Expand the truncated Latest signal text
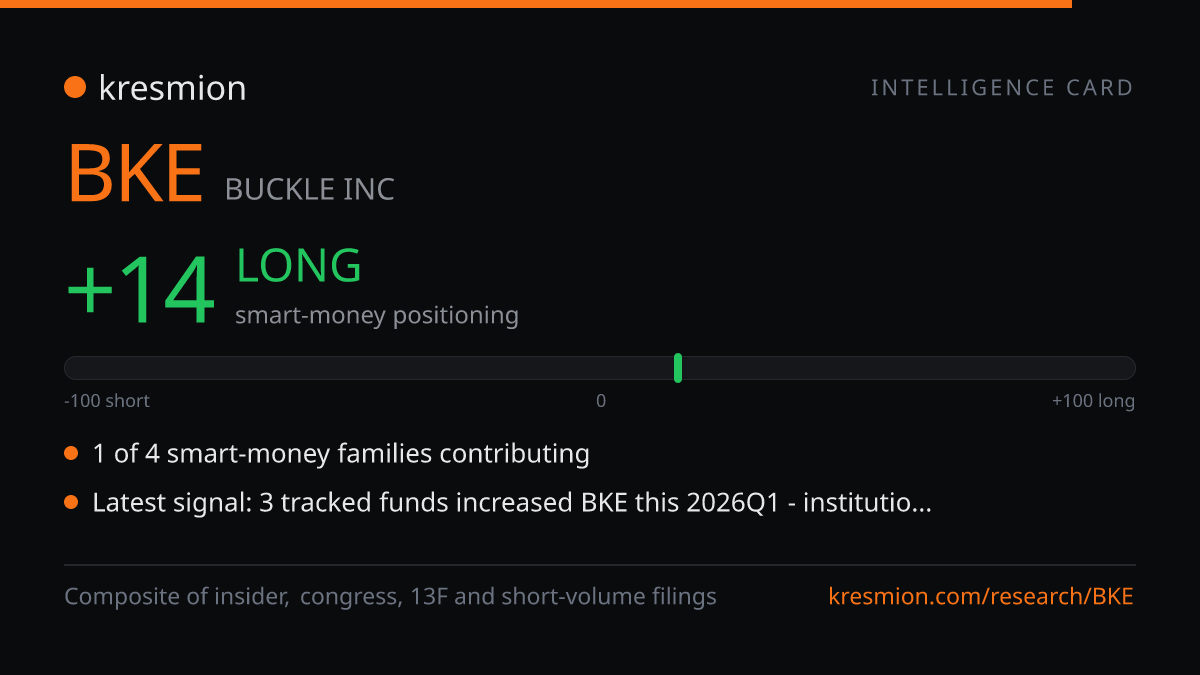This screenshot has width=1200, height=675. (512, 503)
